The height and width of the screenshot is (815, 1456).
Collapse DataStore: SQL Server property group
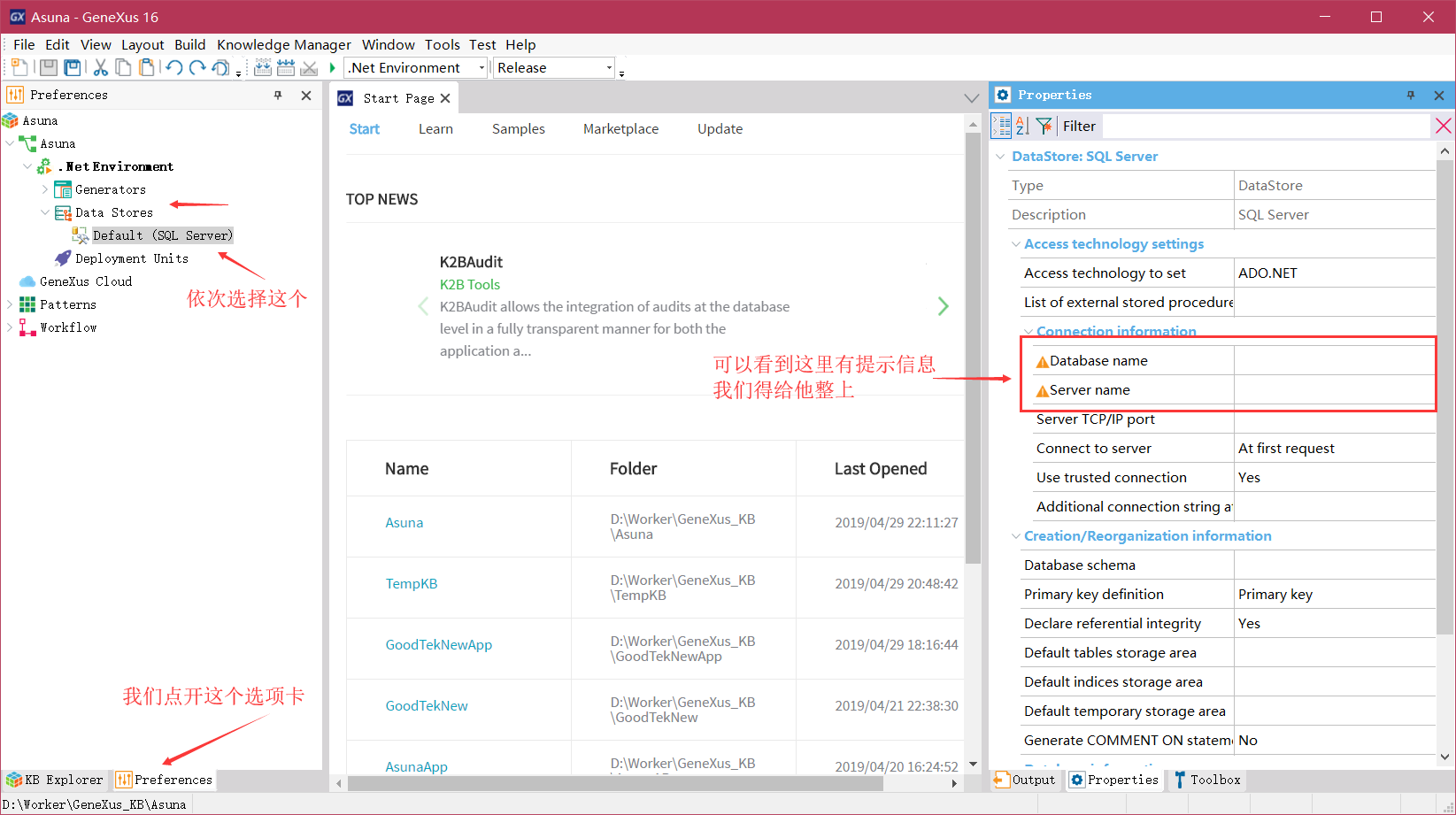point(1000,157)
